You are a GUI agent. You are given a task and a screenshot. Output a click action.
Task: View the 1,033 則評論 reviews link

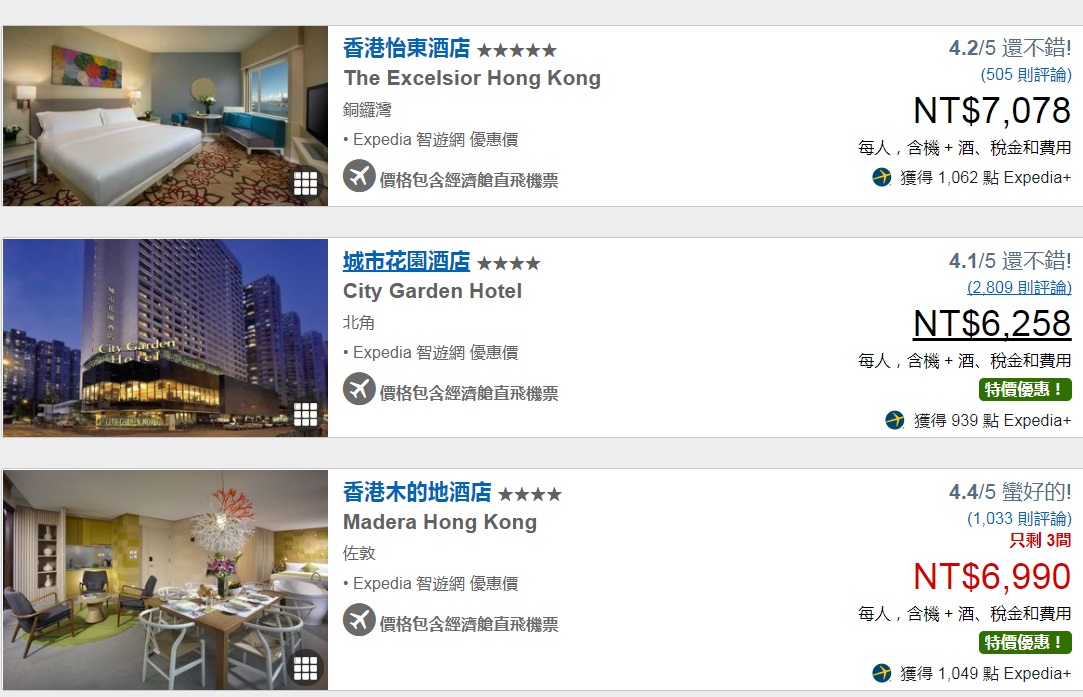tap(1019, 519)
